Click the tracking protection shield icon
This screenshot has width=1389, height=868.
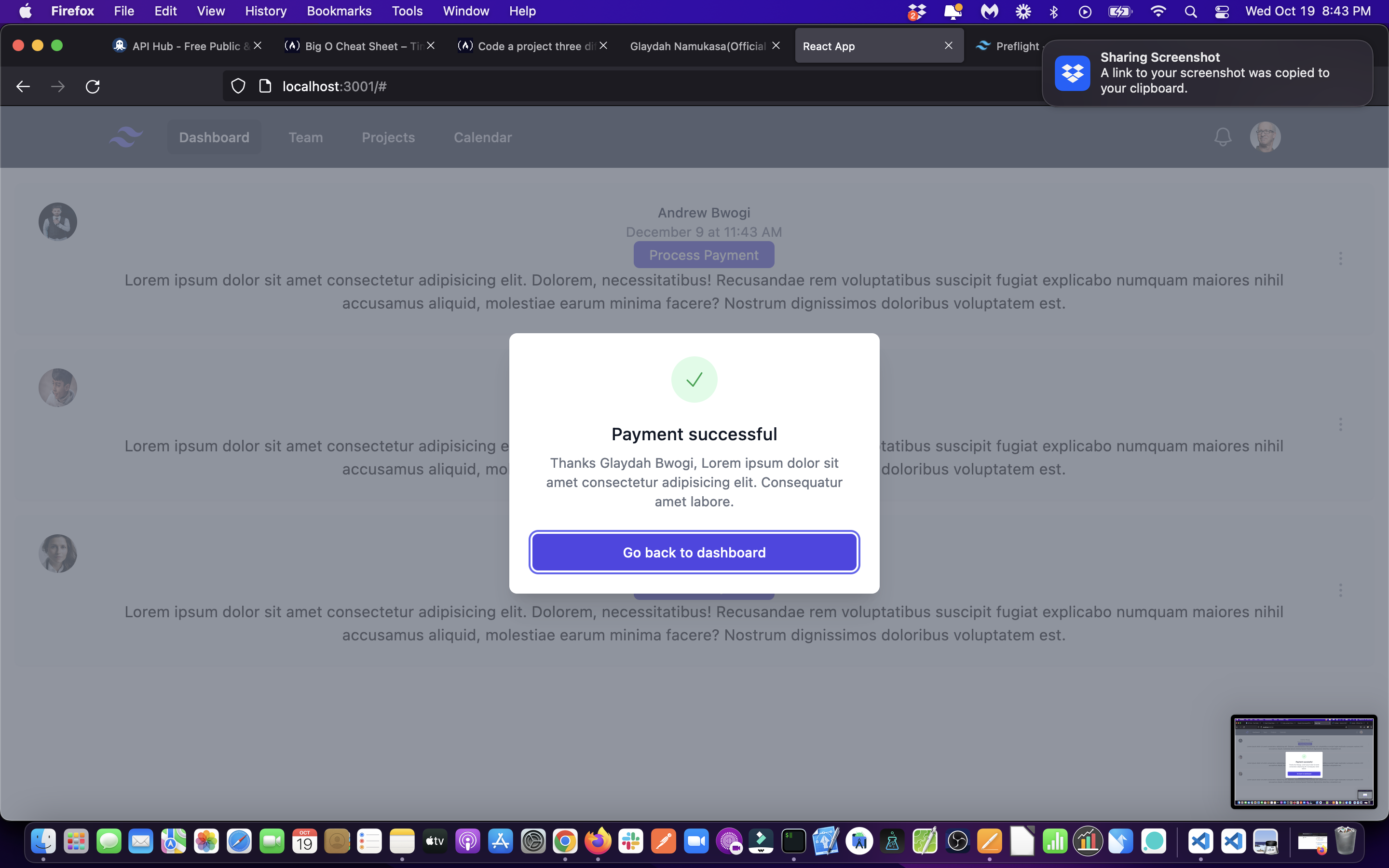pos(238,86)
